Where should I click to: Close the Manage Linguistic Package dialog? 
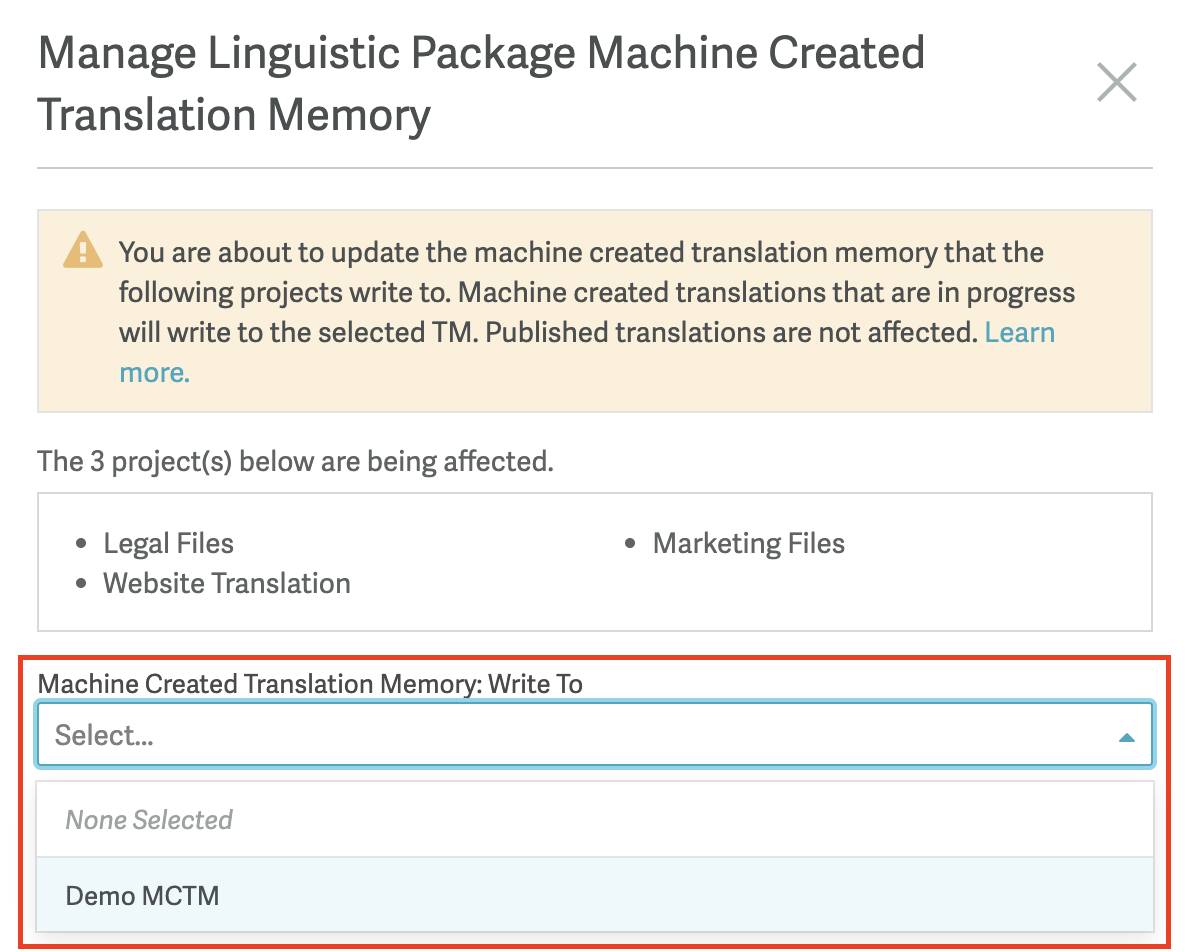[1116, 83]
